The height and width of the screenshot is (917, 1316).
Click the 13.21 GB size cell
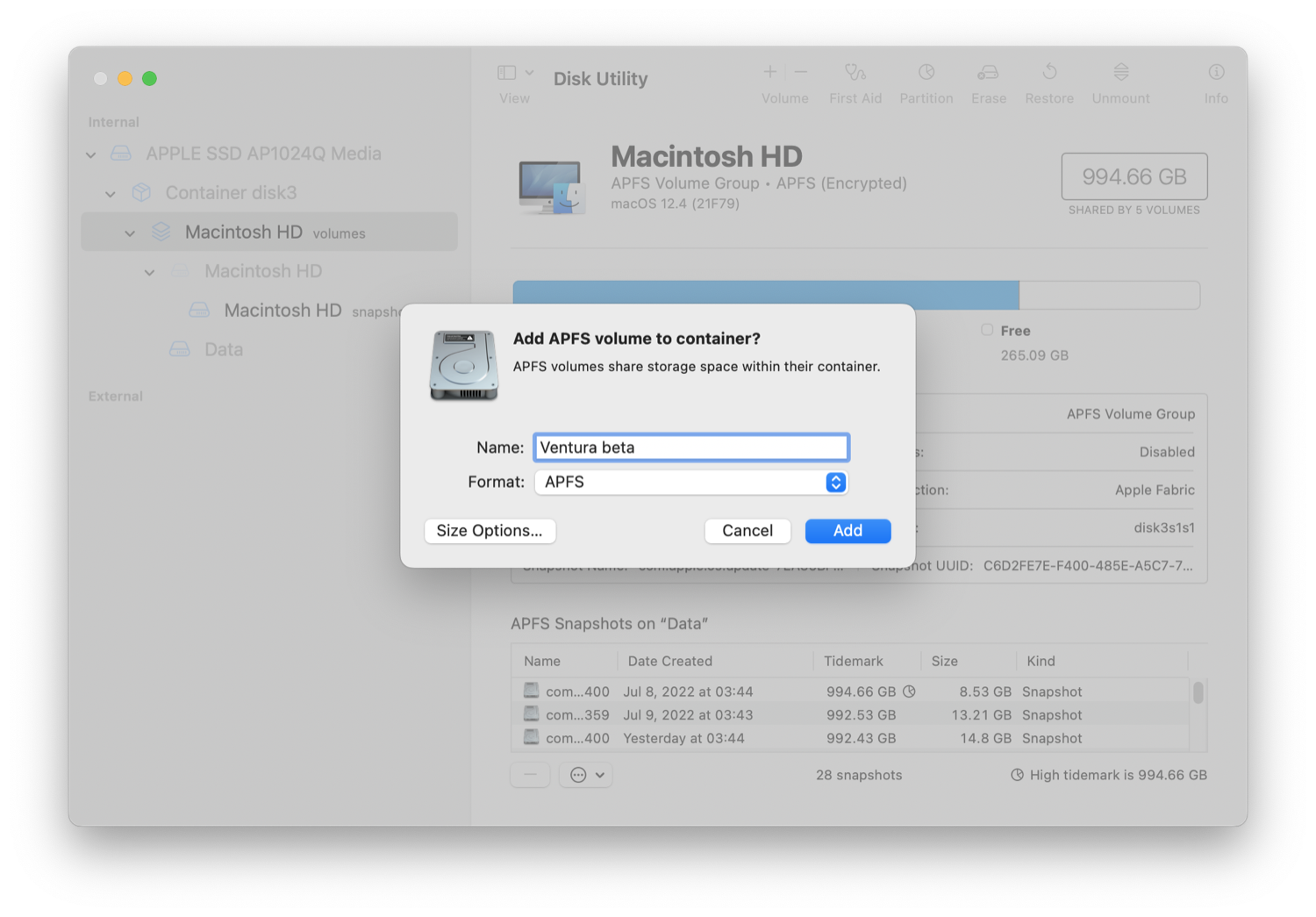(982, 715)
